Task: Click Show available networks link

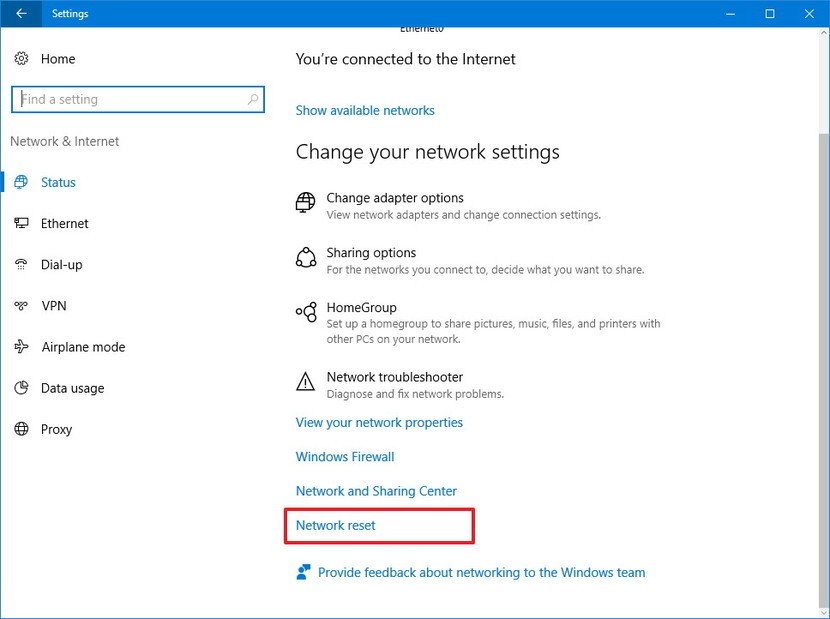Action: pos(365,111)
